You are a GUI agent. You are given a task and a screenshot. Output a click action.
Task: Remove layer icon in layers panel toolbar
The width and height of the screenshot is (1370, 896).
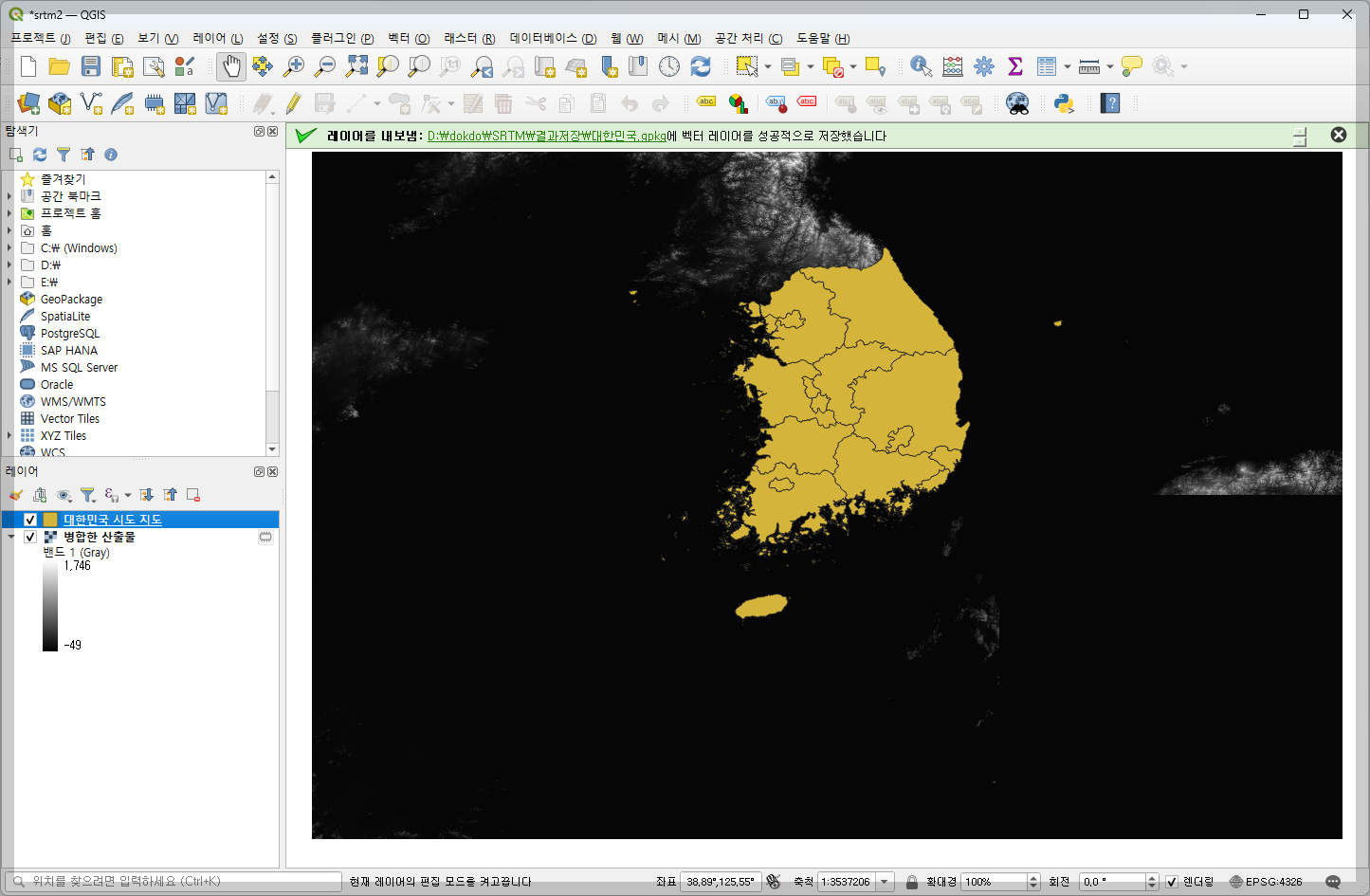point(193,495)
